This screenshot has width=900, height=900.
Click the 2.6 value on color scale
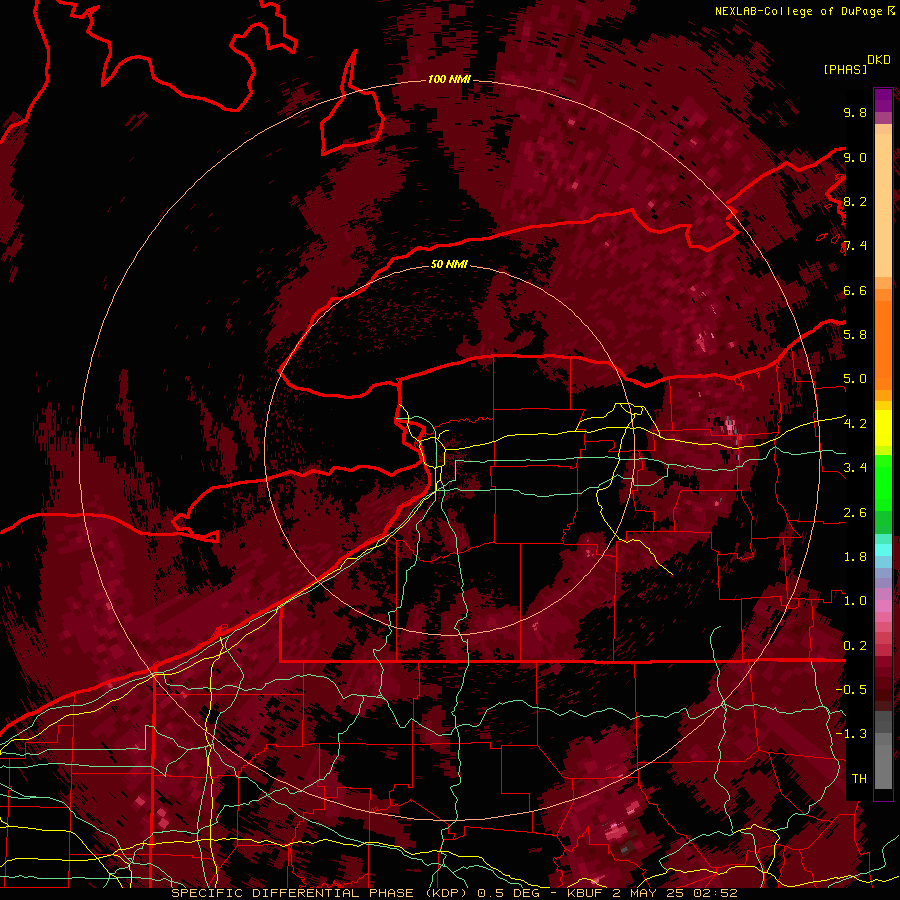tap(855, 513)
